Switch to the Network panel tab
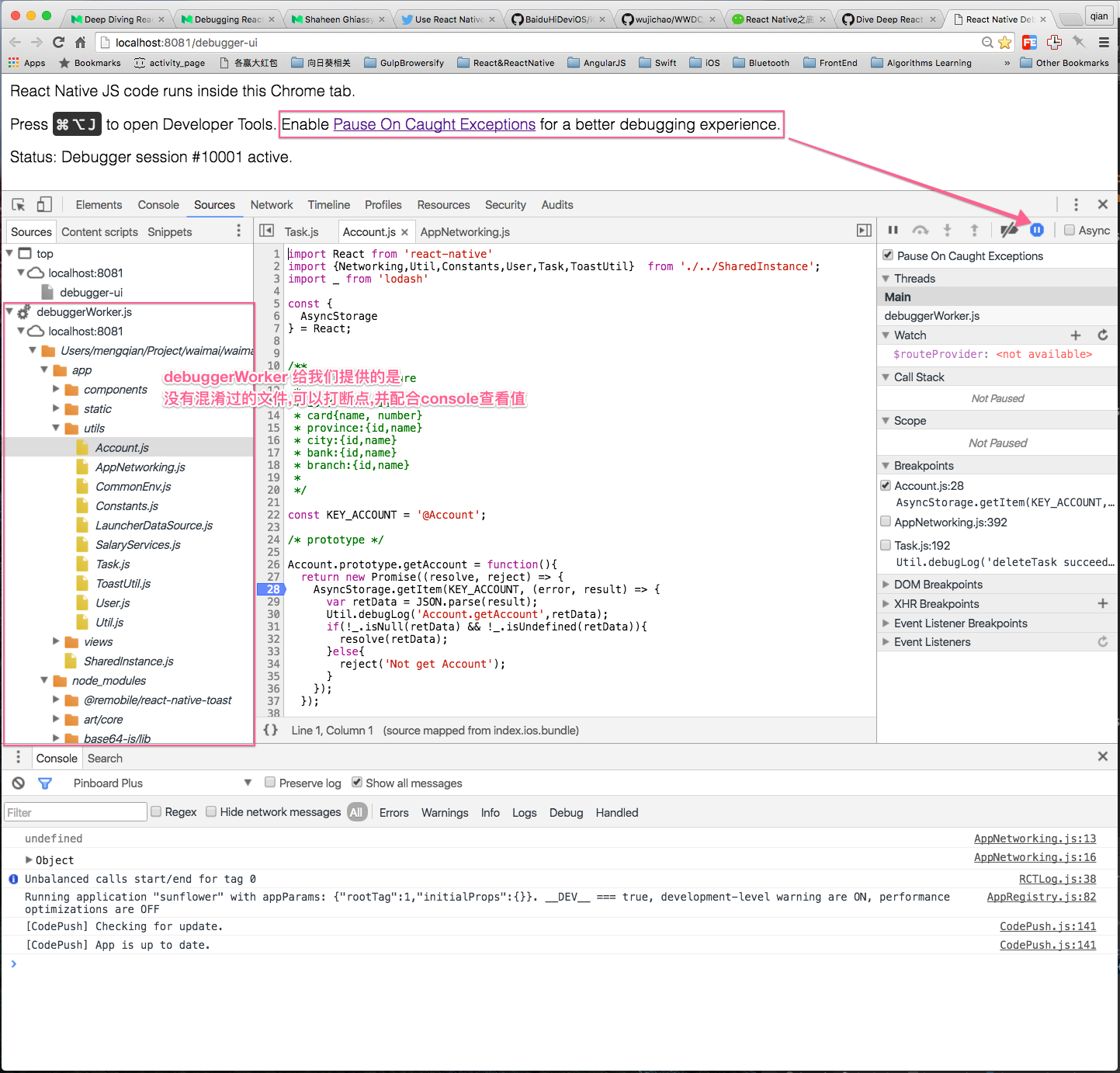1120x1073 pixels. [272, 205]
